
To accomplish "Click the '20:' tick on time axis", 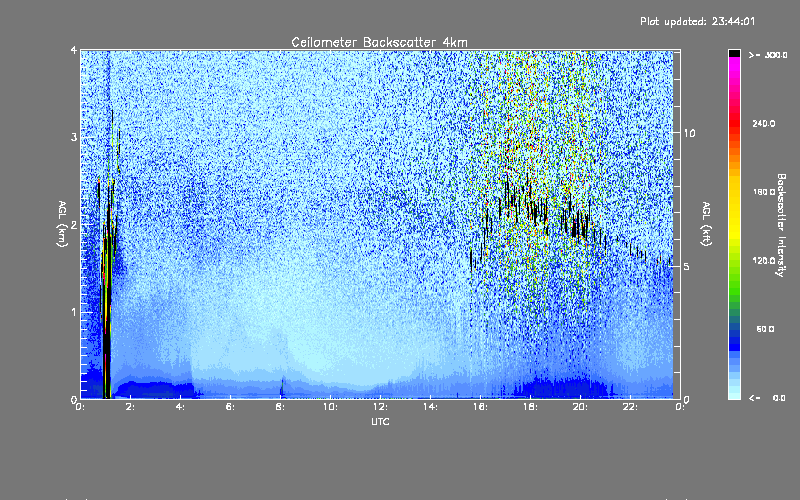I will 580,407.
